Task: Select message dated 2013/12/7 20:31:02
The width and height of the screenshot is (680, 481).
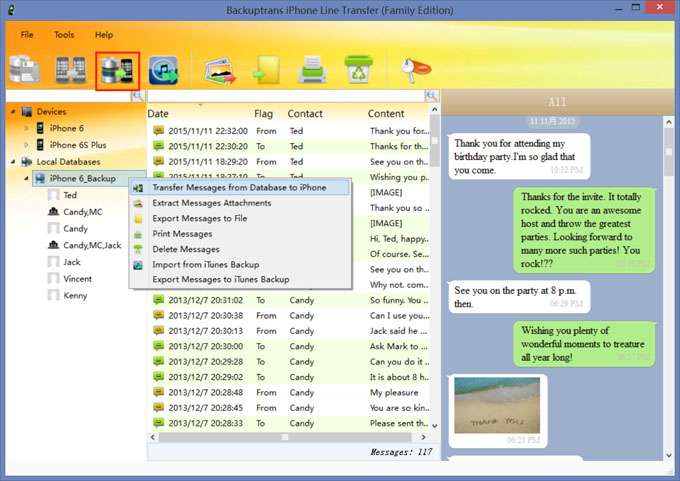Action: [290, 300]
